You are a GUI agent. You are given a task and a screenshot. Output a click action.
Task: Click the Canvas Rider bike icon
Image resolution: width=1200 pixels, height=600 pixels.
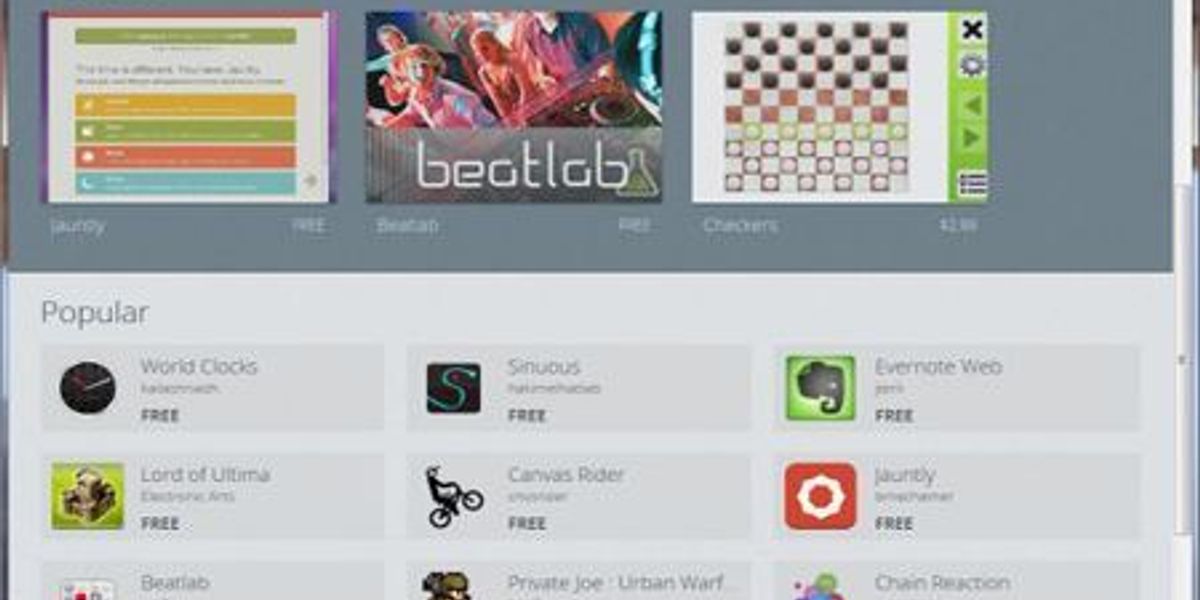tap(454, 496)
